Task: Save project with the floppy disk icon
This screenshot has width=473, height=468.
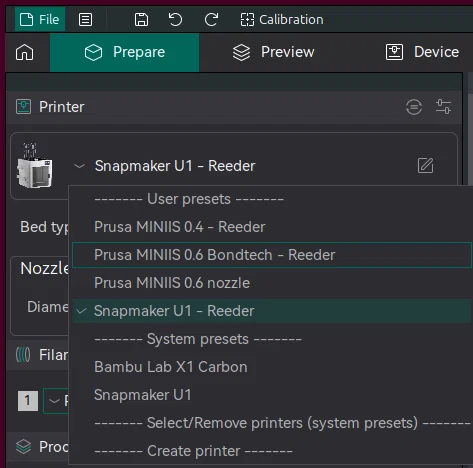Action: 141,20
